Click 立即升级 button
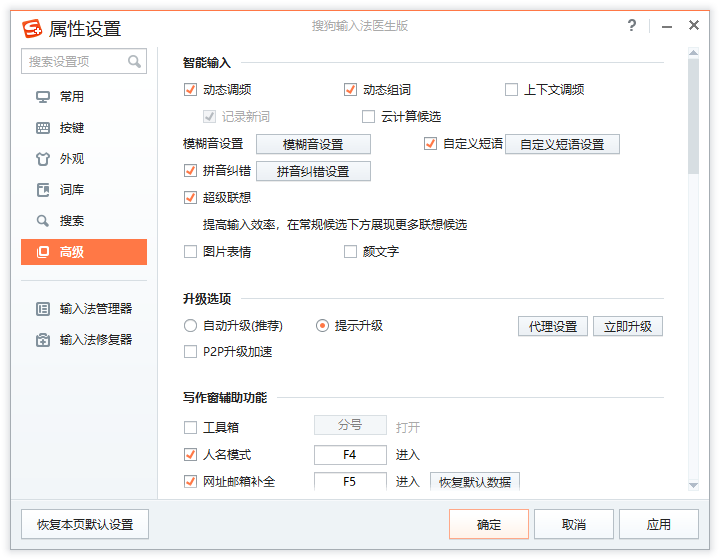Viewport: 720px width, 560px height. pos(628,326)
